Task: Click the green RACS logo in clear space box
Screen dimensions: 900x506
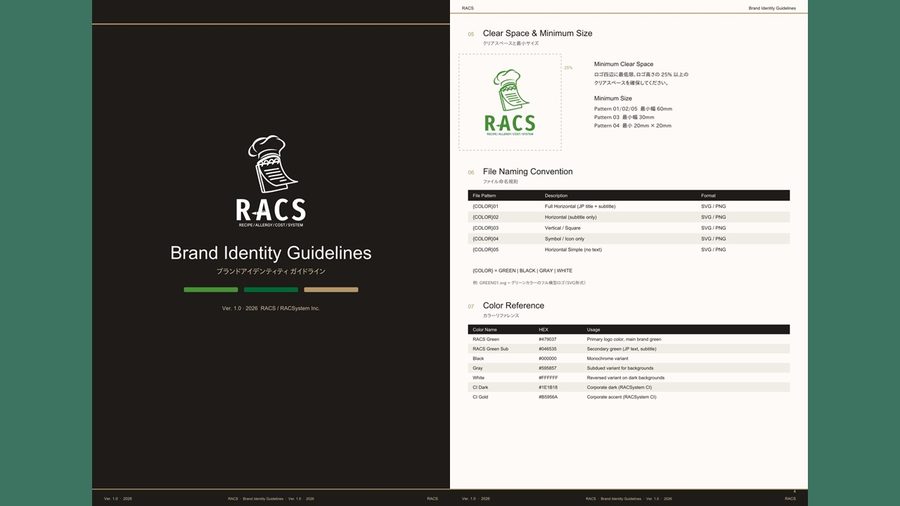Action: pyautogui.click(x=510, y=103)
